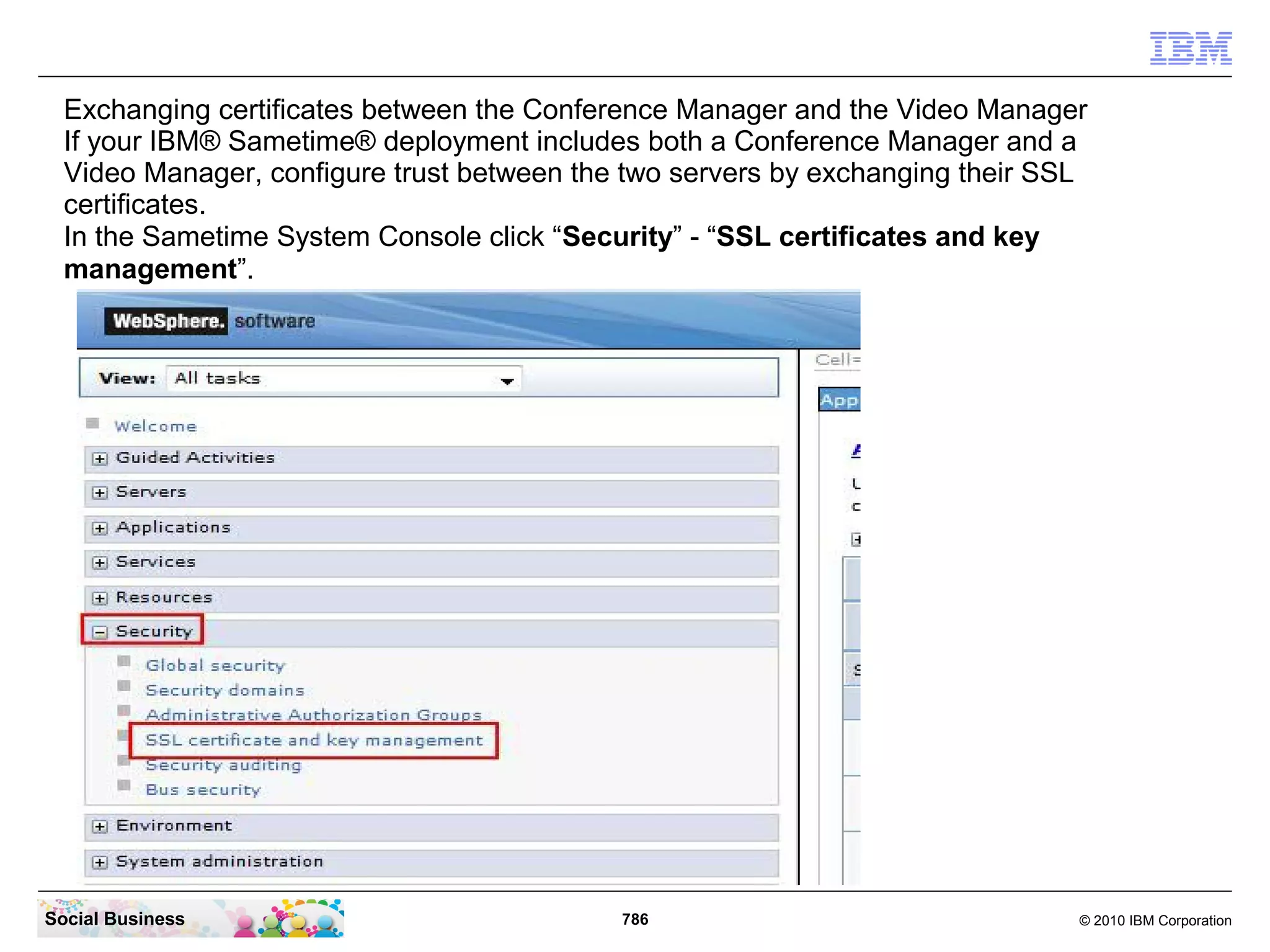Image resolution: width=1270 pixels, height=952 pixels.
Task: Click the Services label
Action: (x=156, y=562)
